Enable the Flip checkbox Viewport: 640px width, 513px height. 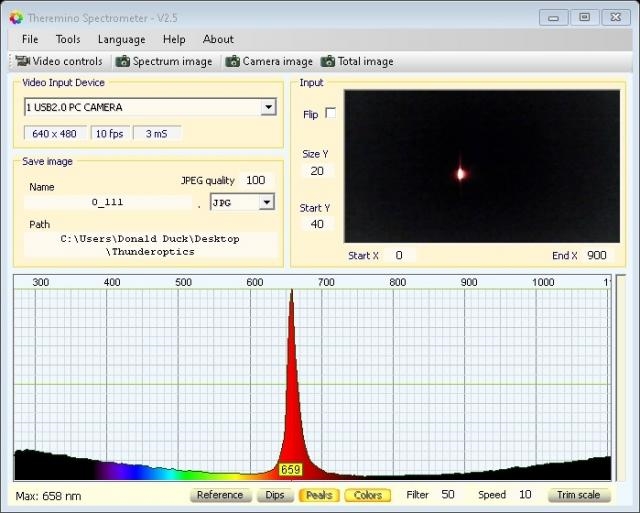click(331, 114)
